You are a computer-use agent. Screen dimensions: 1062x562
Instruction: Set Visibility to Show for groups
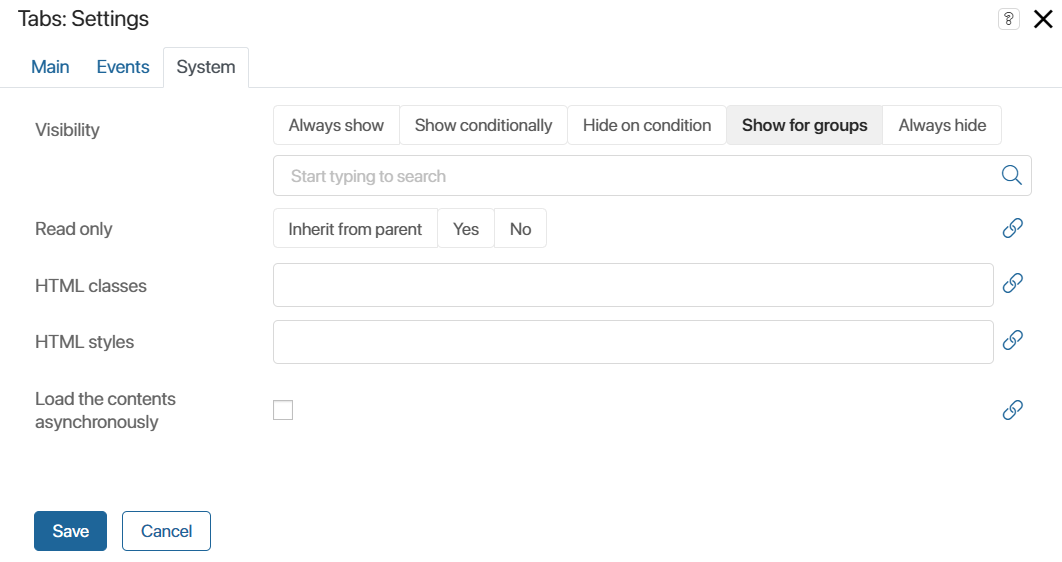pyautogui.click(x=805, y=125)
